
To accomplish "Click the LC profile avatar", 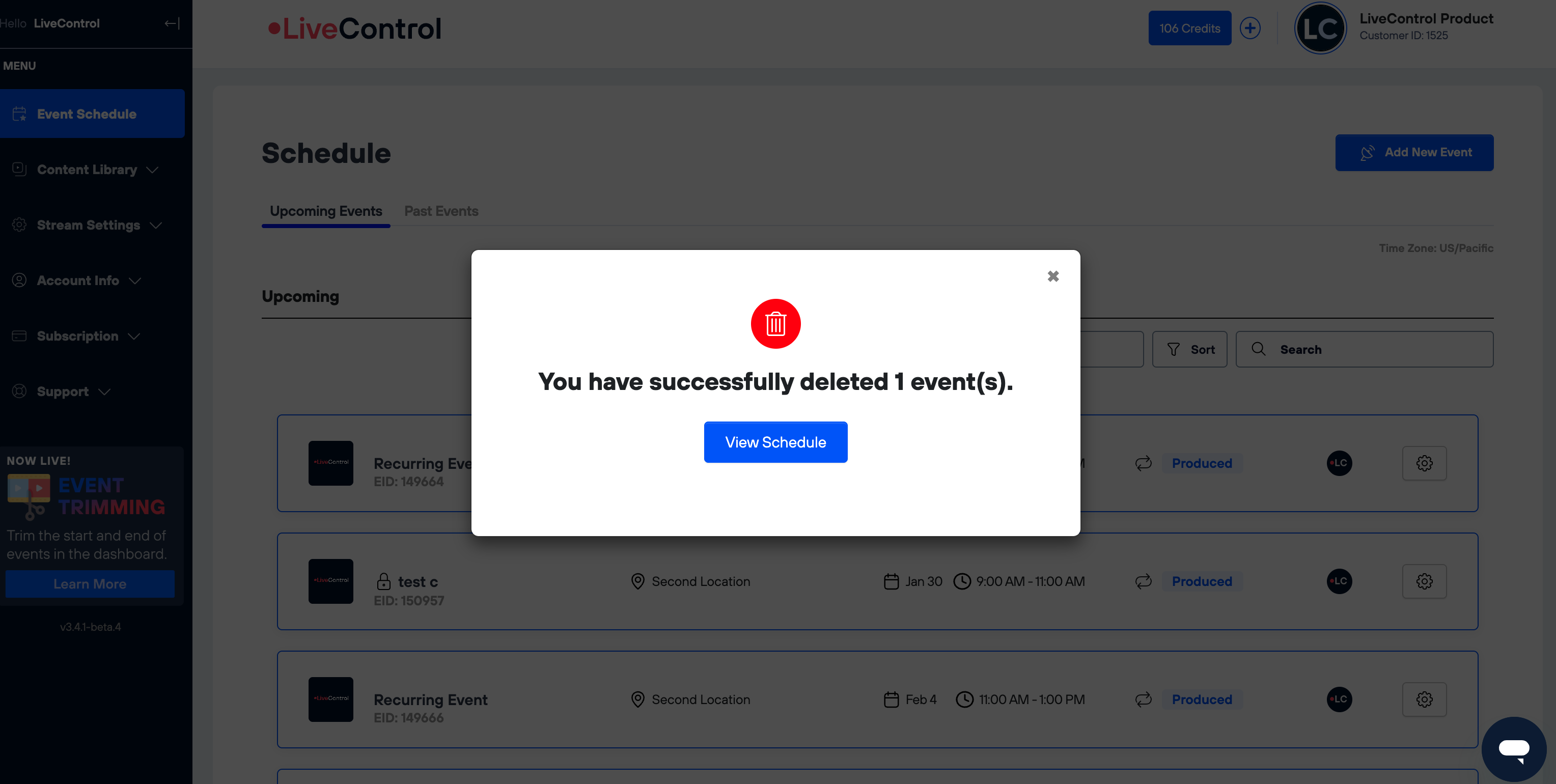I will 1320,28.
